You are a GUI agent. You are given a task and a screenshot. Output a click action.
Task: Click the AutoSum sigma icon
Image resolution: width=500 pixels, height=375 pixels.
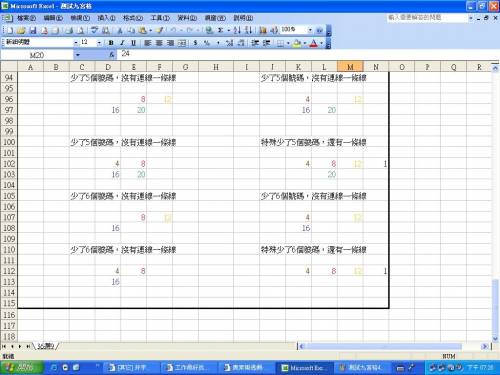pos(220,30)
